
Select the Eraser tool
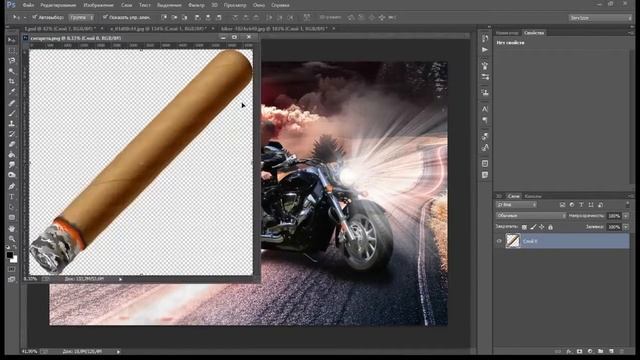(11, 144)
